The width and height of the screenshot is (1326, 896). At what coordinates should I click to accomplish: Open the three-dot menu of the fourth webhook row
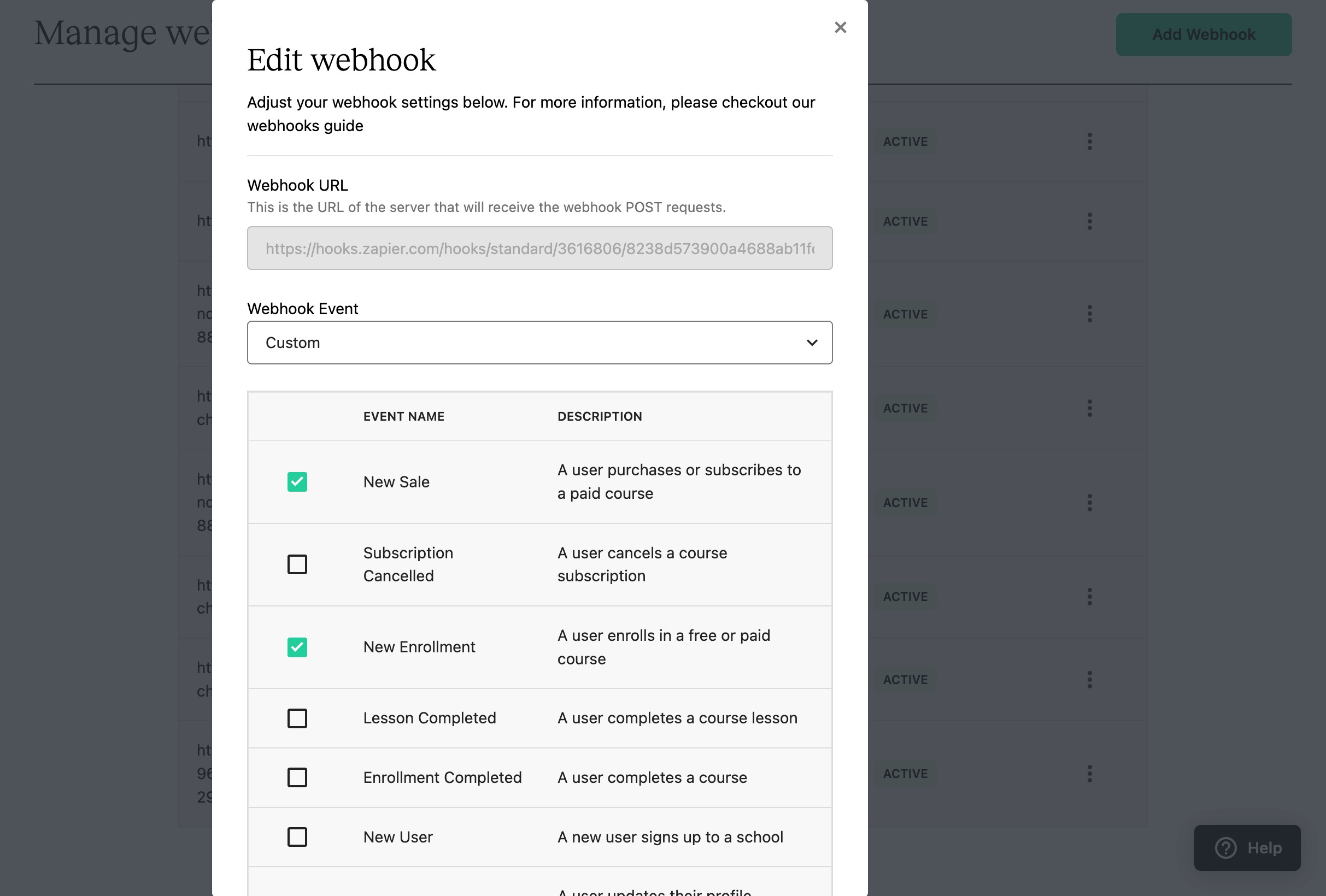[1089, 408]
